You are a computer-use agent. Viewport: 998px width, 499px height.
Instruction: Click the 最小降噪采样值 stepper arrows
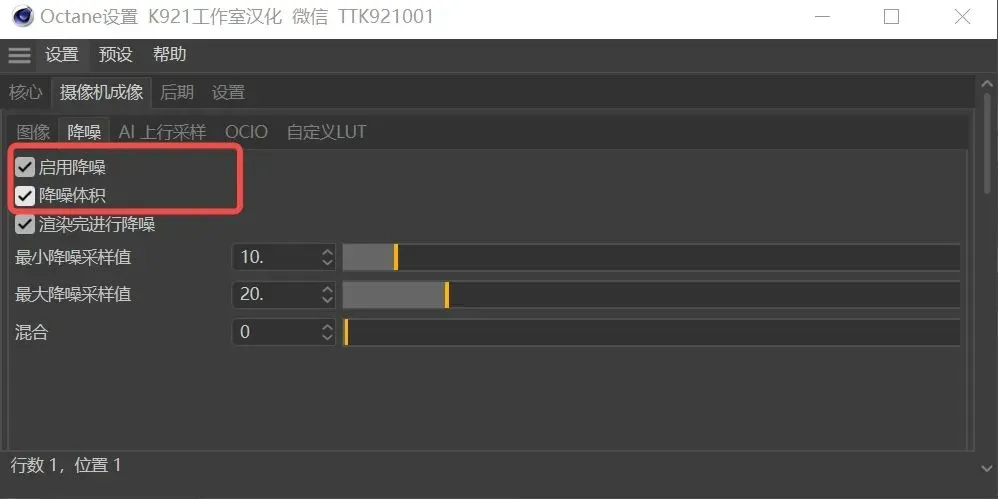tap(327, 258)
